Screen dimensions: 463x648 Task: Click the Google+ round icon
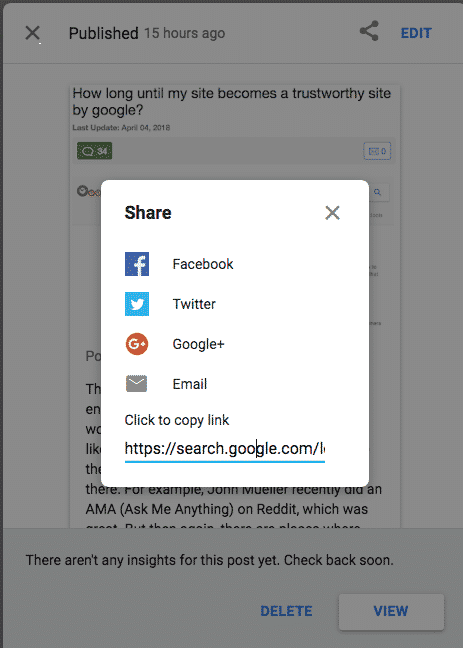tap(137, 344)
